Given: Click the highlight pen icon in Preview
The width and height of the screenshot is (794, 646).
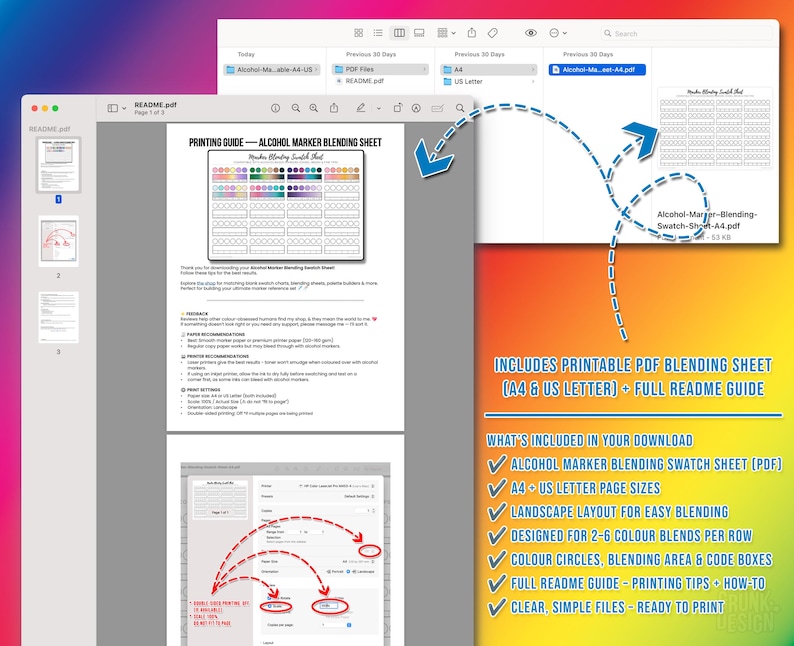Looking at the screenshot, I should pos(361,108).
